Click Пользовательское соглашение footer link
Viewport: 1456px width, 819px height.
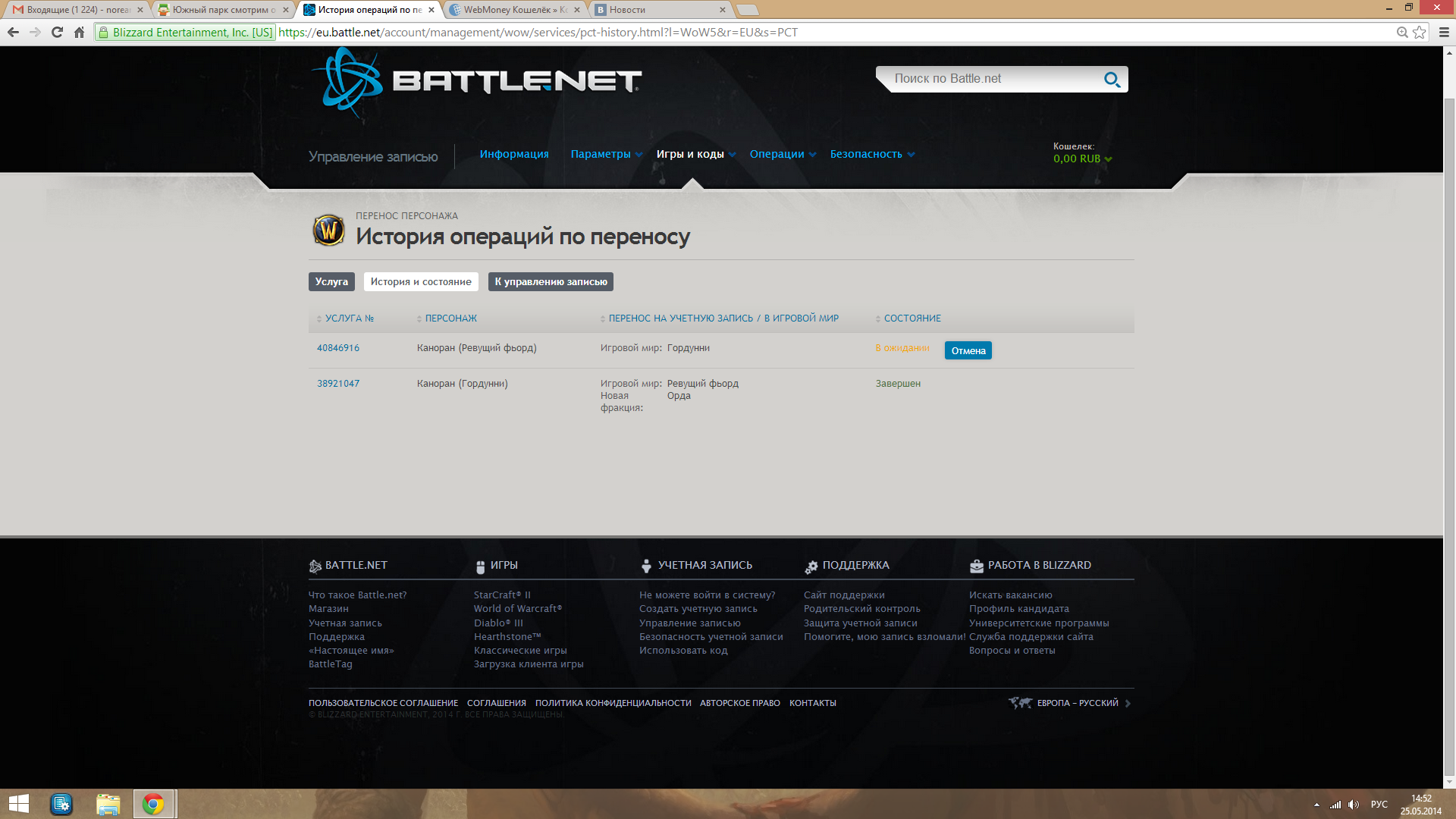point(383,703)
